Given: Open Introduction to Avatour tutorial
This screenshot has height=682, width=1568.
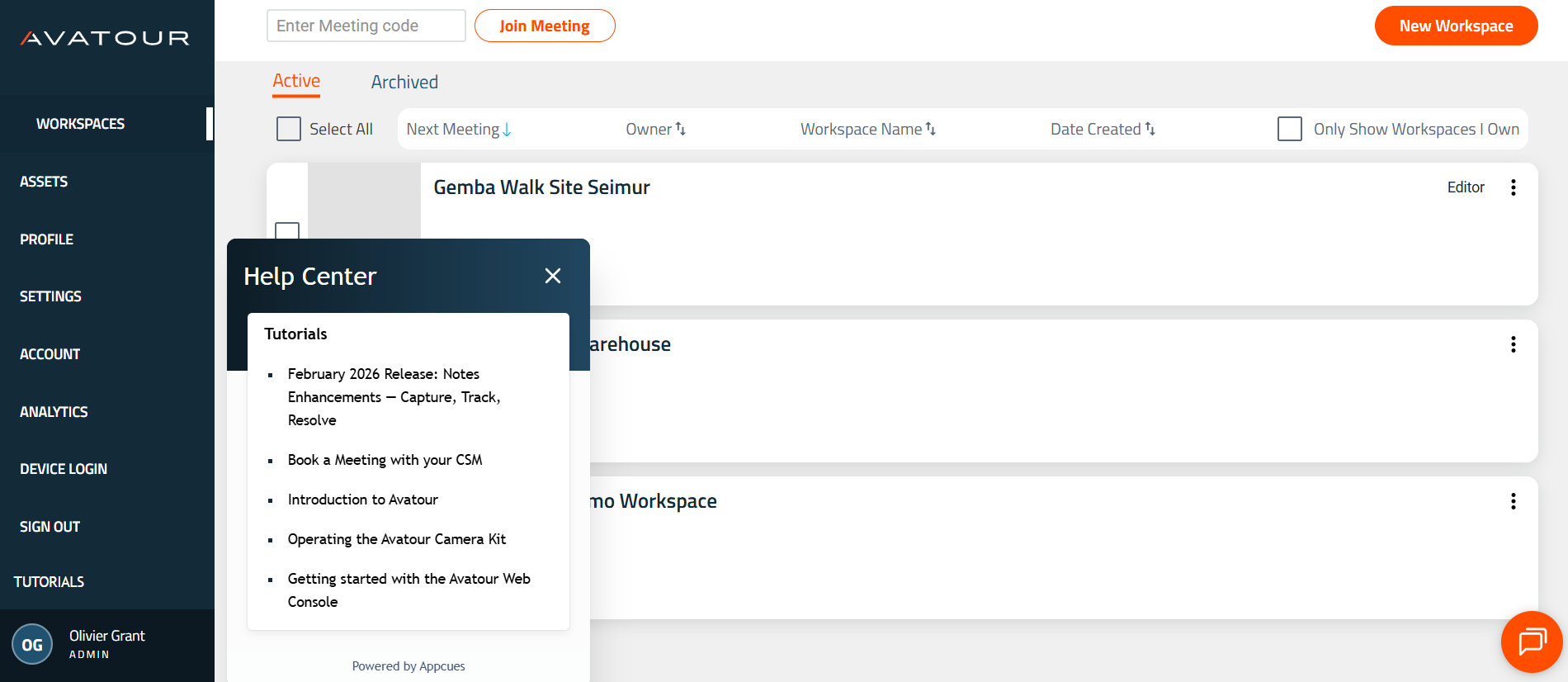Looking at the screenshot, I should [x=363, y=500].
